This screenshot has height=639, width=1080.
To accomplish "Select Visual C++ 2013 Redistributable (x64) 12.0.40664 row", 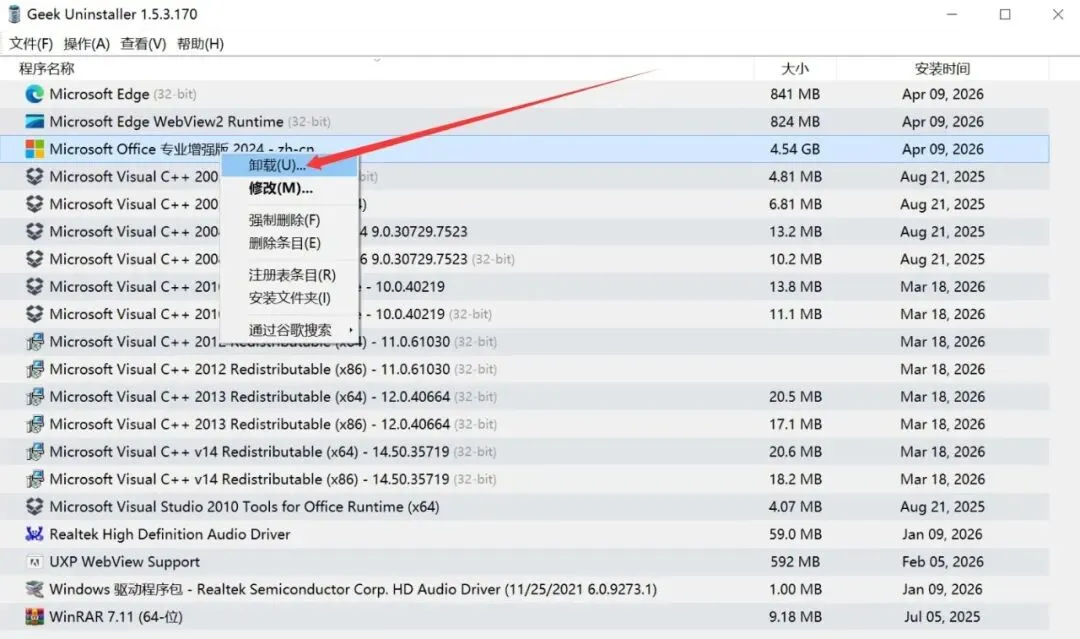I will pyautogui.click(x=273, y=397).
